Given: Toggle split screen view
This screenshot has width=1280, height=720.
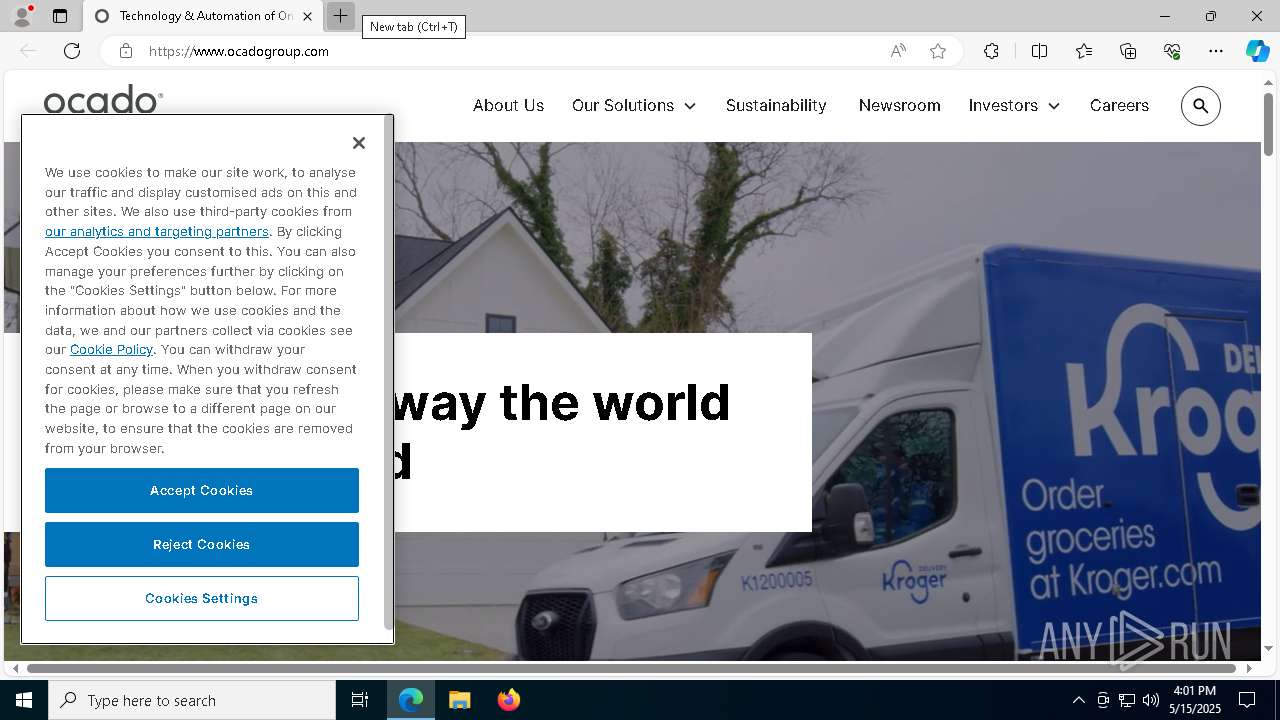Looking at the screenshot, I should point(1039,51).
